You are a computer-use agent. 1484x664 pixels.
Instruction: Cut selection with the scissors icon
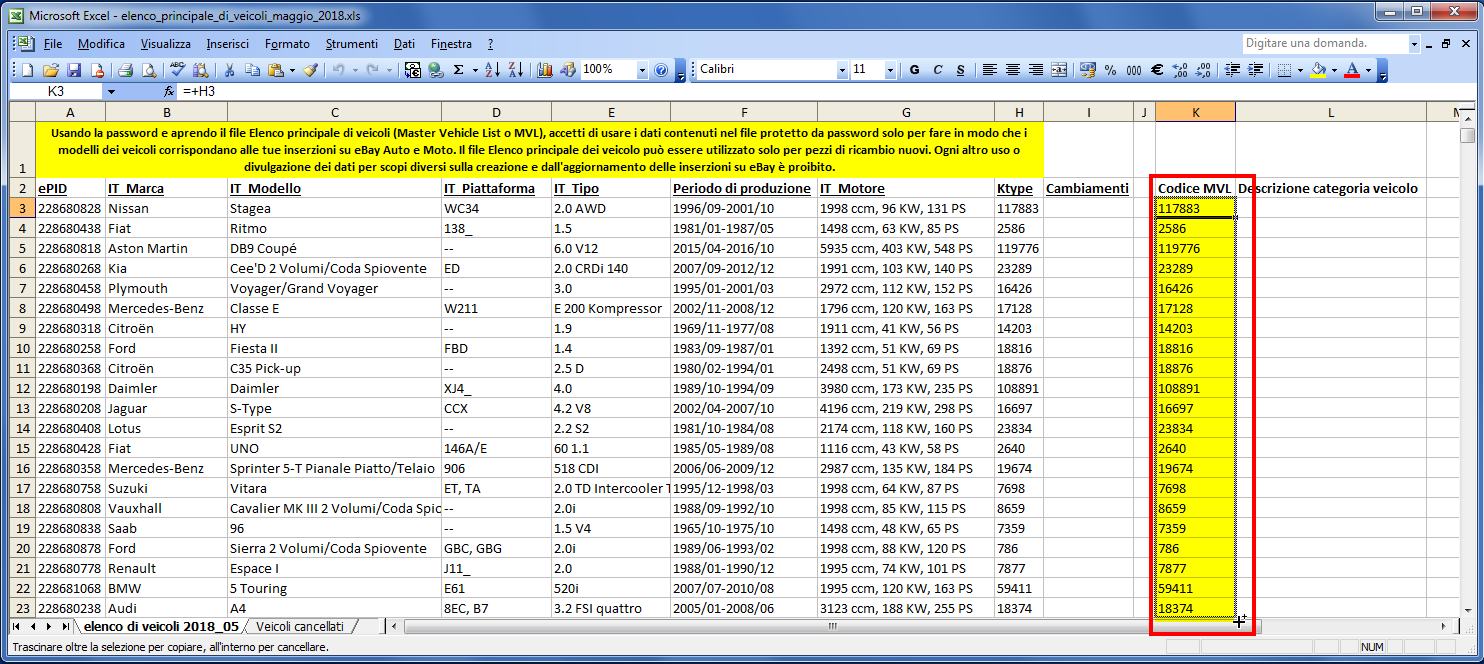(230, 70)
